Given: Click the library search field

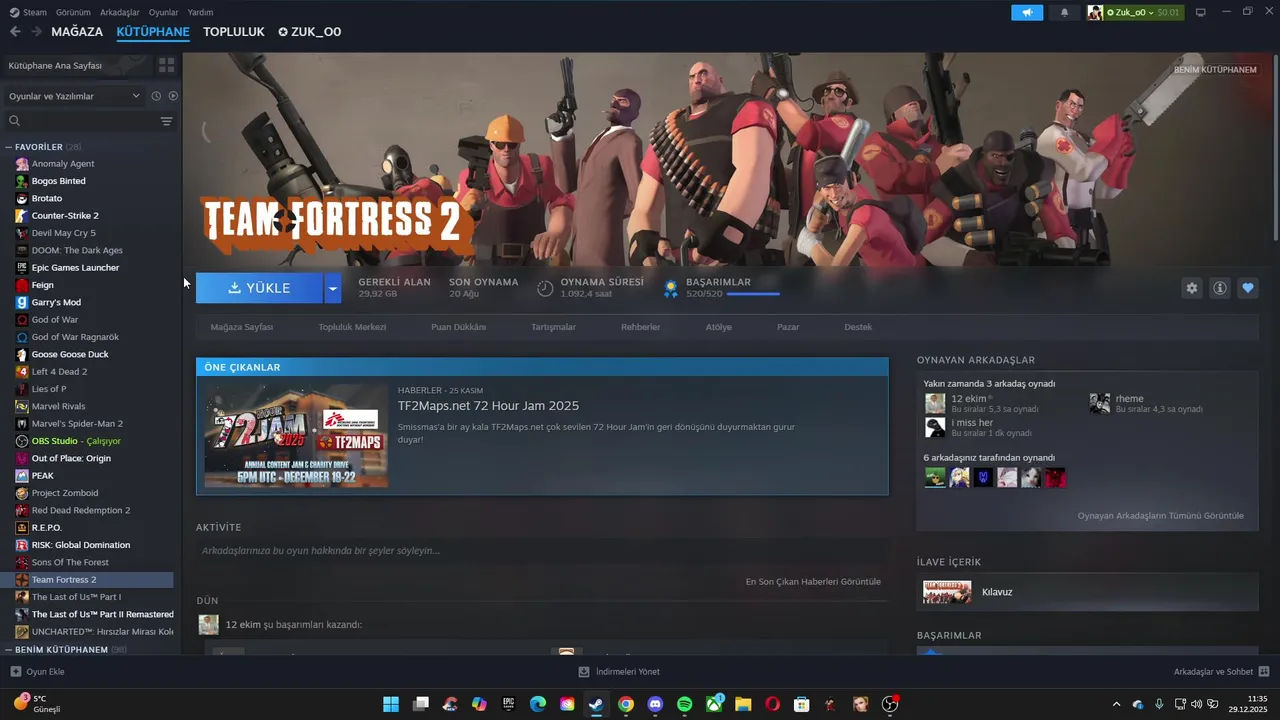Looking at the screenshot, I should pyautogui.click(x=80, y=121).
